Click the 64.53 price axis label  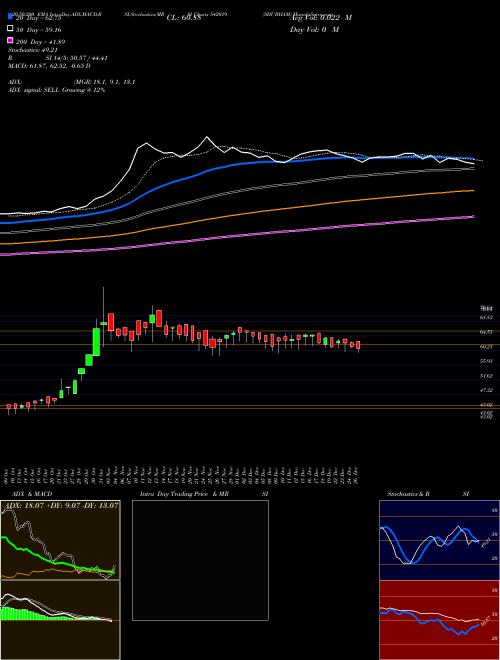(x=487, y=332)
